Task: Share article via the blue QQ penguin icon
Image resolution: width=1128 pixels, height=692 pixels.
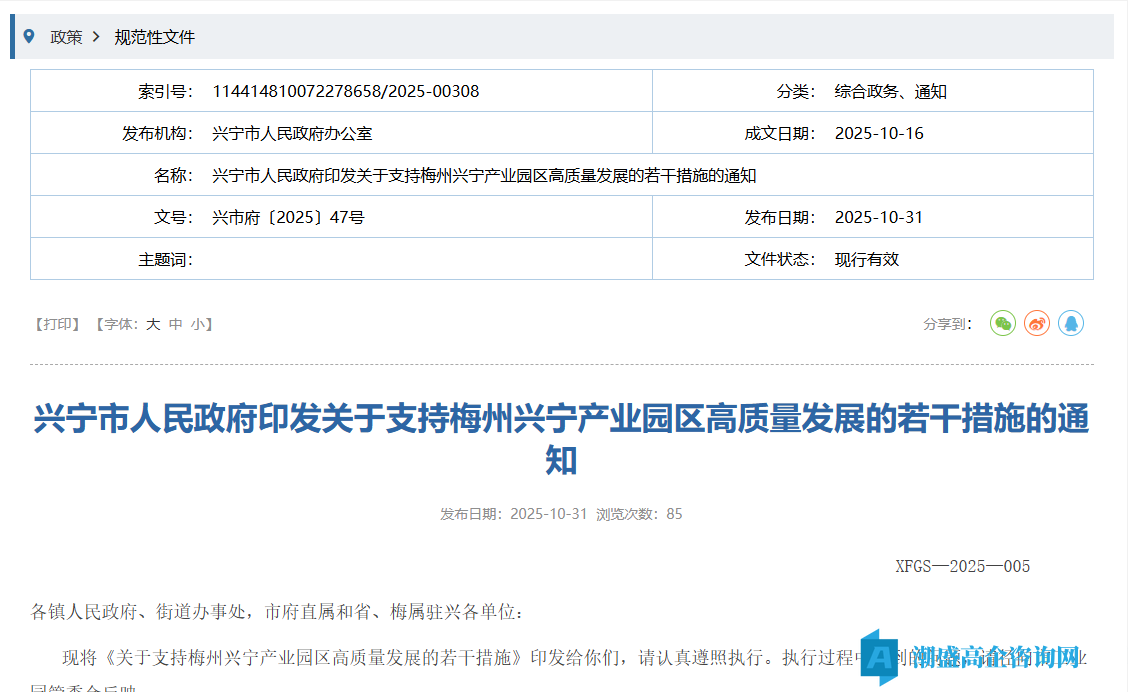Action: 1070,323
